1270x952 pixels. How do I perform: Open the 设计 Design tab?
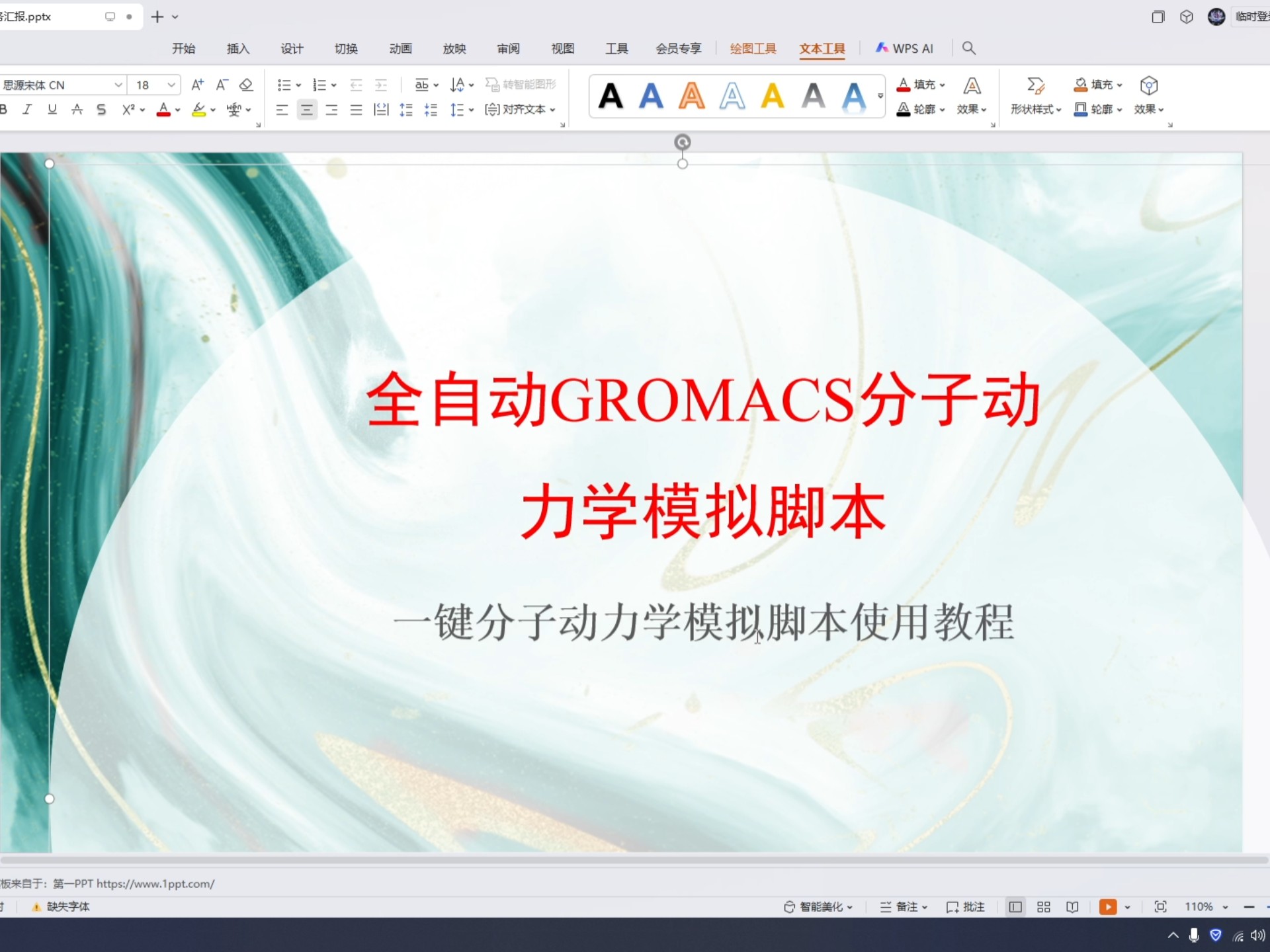click(292, 48)
